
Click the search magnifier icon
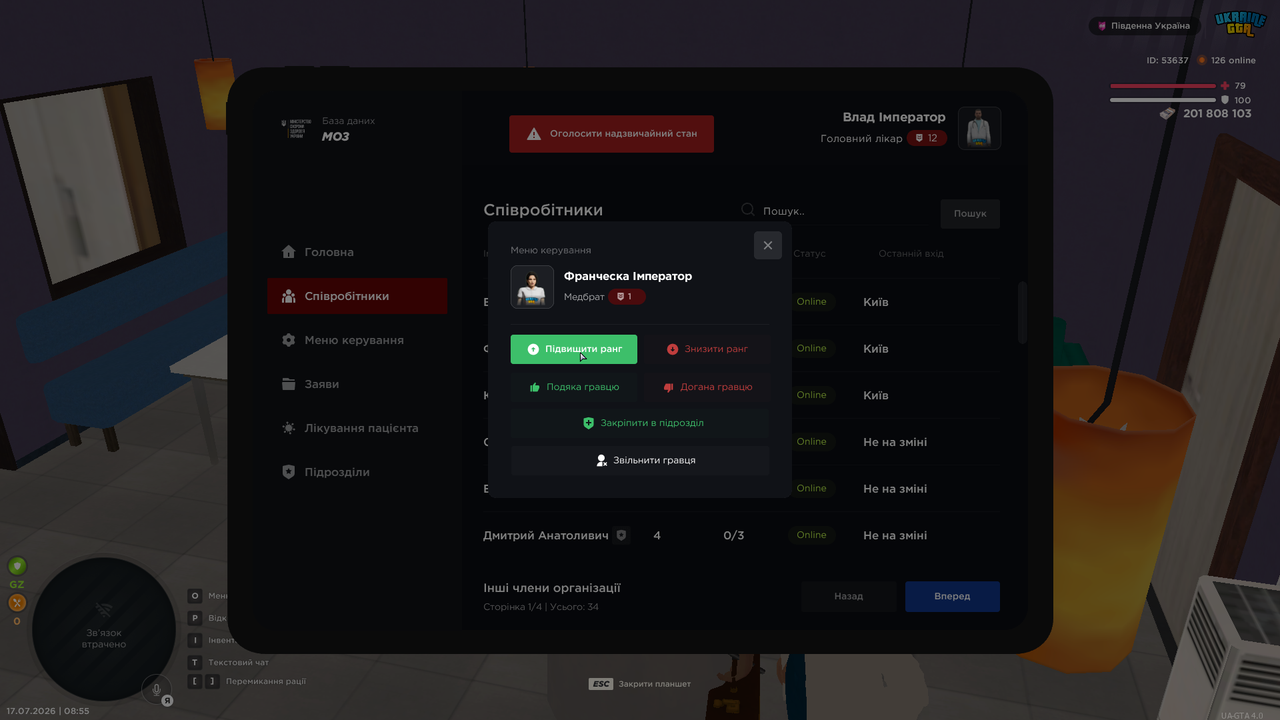click(748, 210)
